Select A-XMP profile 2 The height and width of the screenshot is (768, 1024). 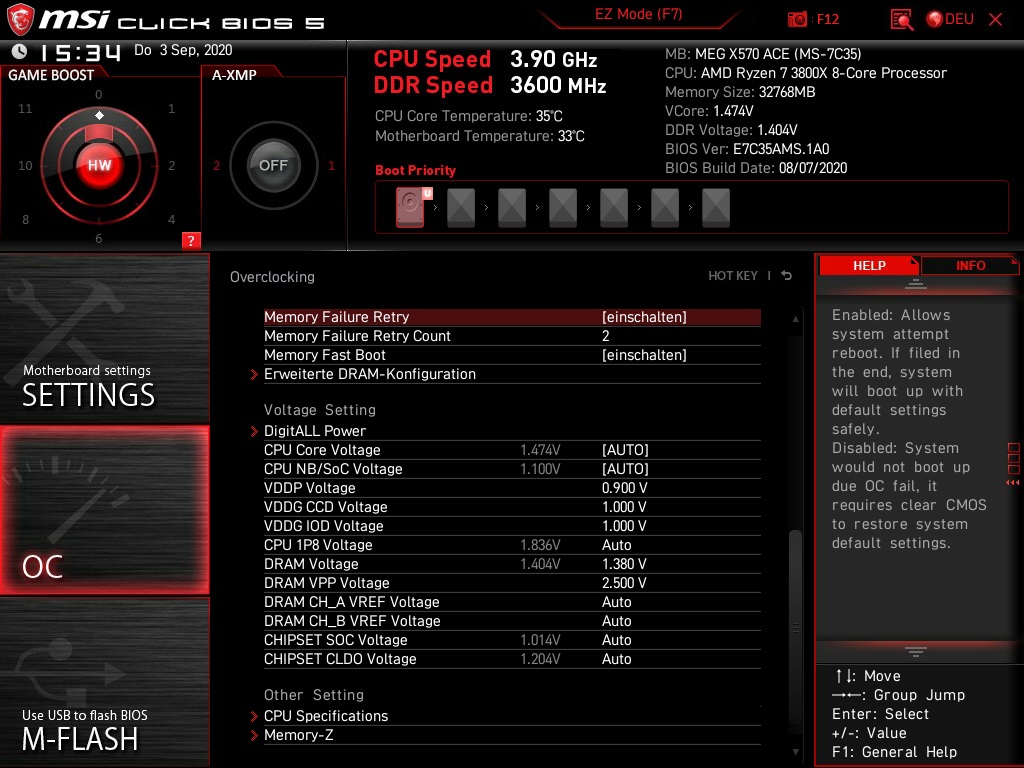point(216,165)
